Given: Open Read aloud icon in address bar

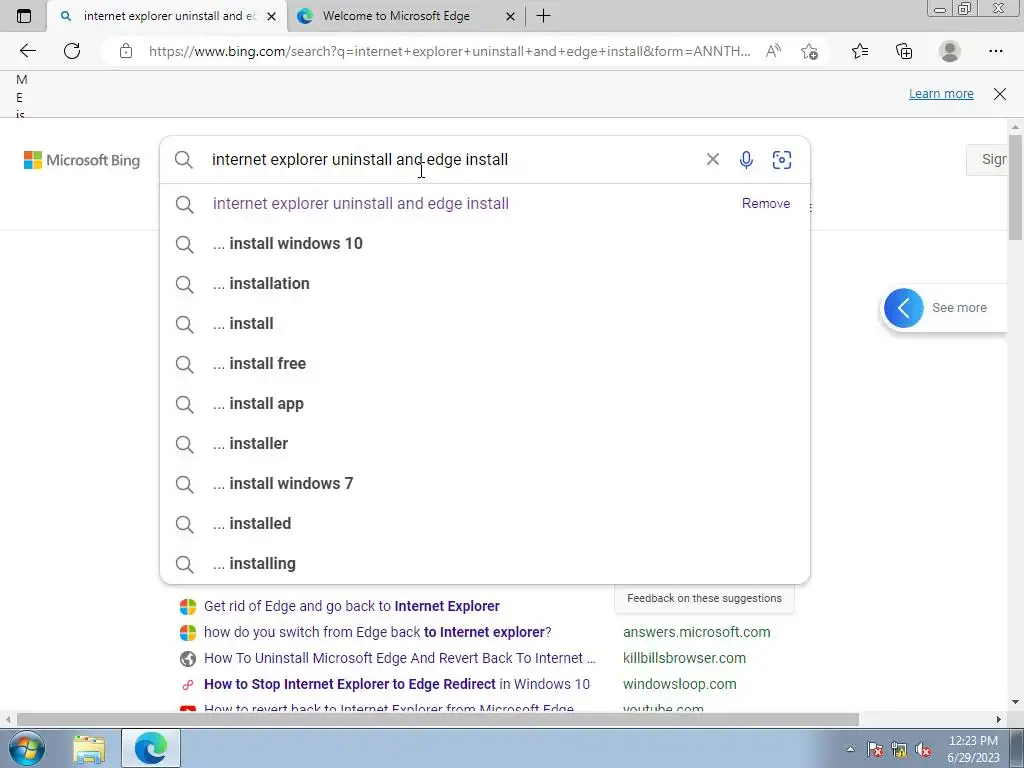Looking at the screenshot, I should [773, 51].
